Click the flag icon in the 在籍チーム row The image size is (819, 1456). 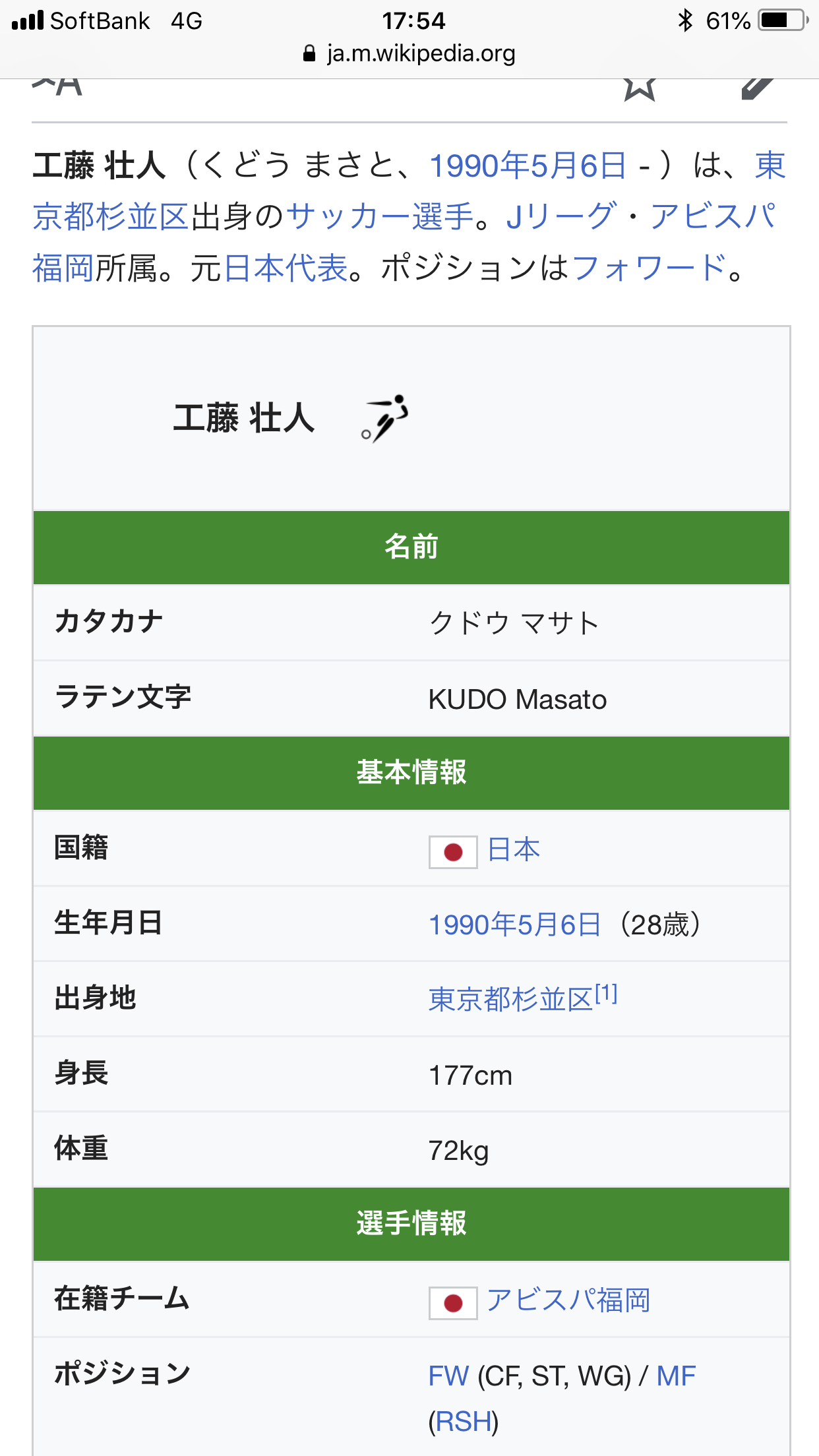click(x=453, y=1303)
